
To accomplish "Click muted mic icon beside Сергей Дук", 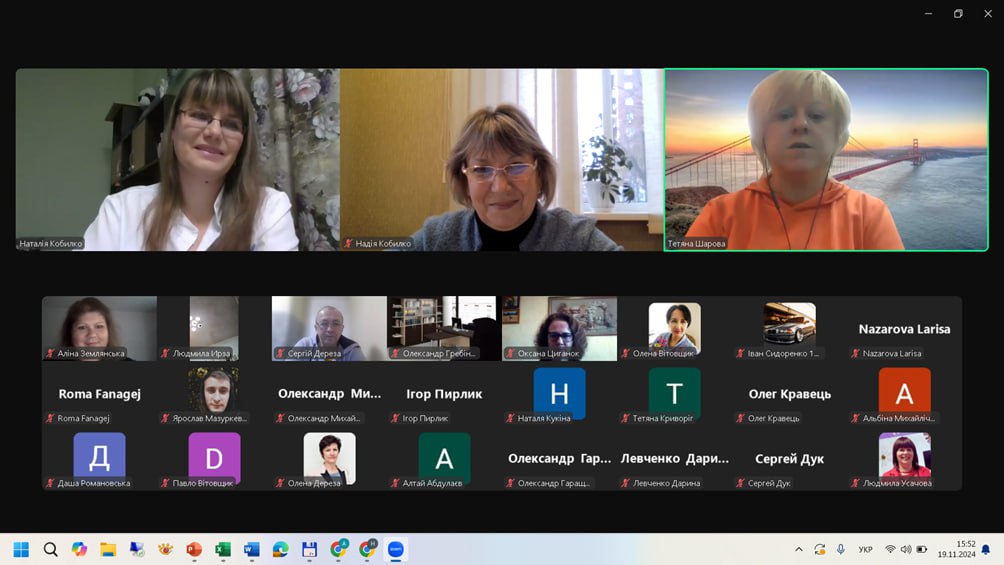I will coord(740,483).
